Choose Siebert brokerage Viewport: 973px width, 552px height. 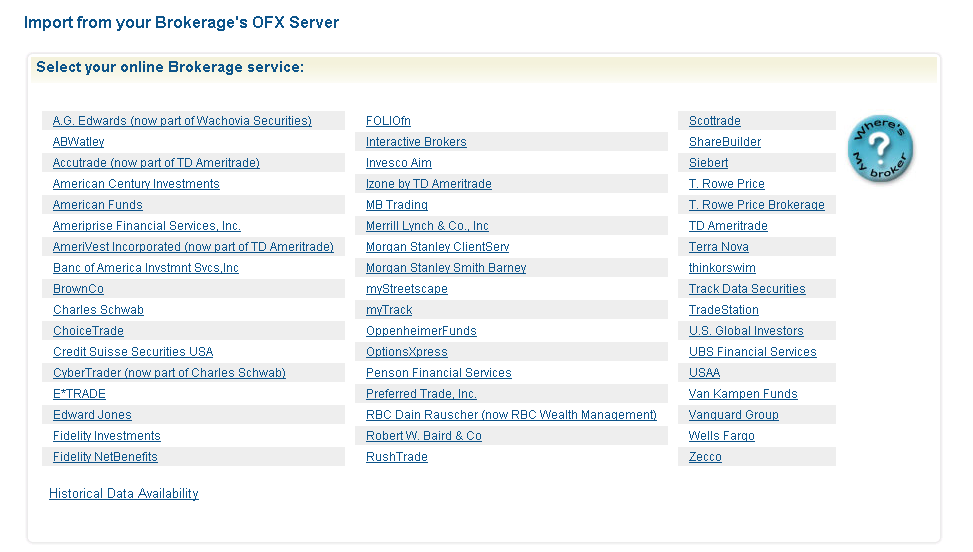click(x=708, y=163)
